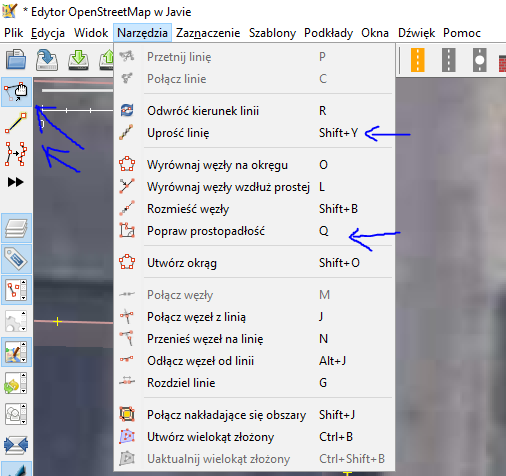Toggle the conflict panel with blue arrows
506x476 pixels.
(16, 445)
